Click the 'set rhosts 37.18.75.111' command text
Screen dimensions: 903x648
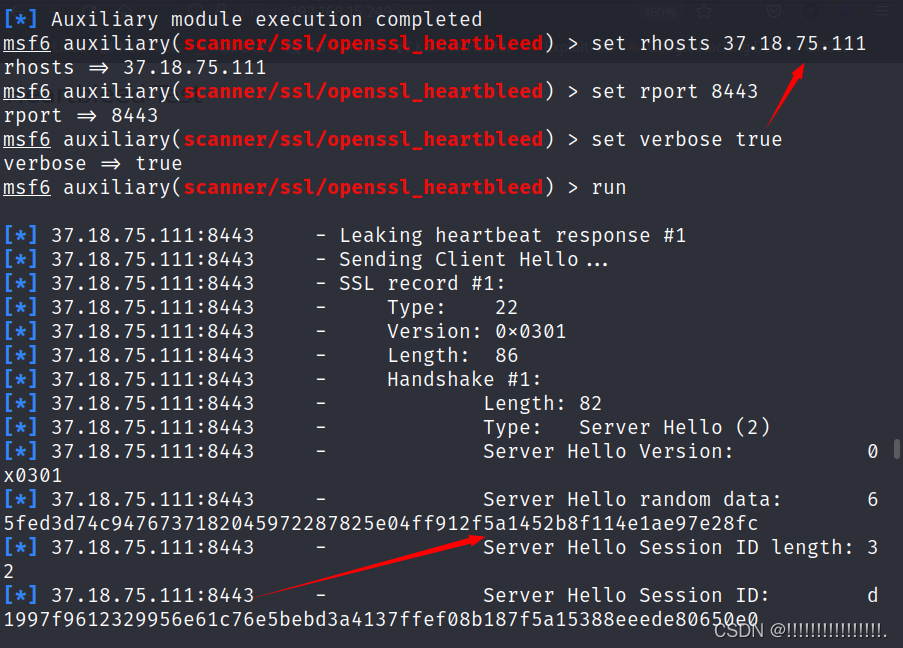click(x=729, y=44)
